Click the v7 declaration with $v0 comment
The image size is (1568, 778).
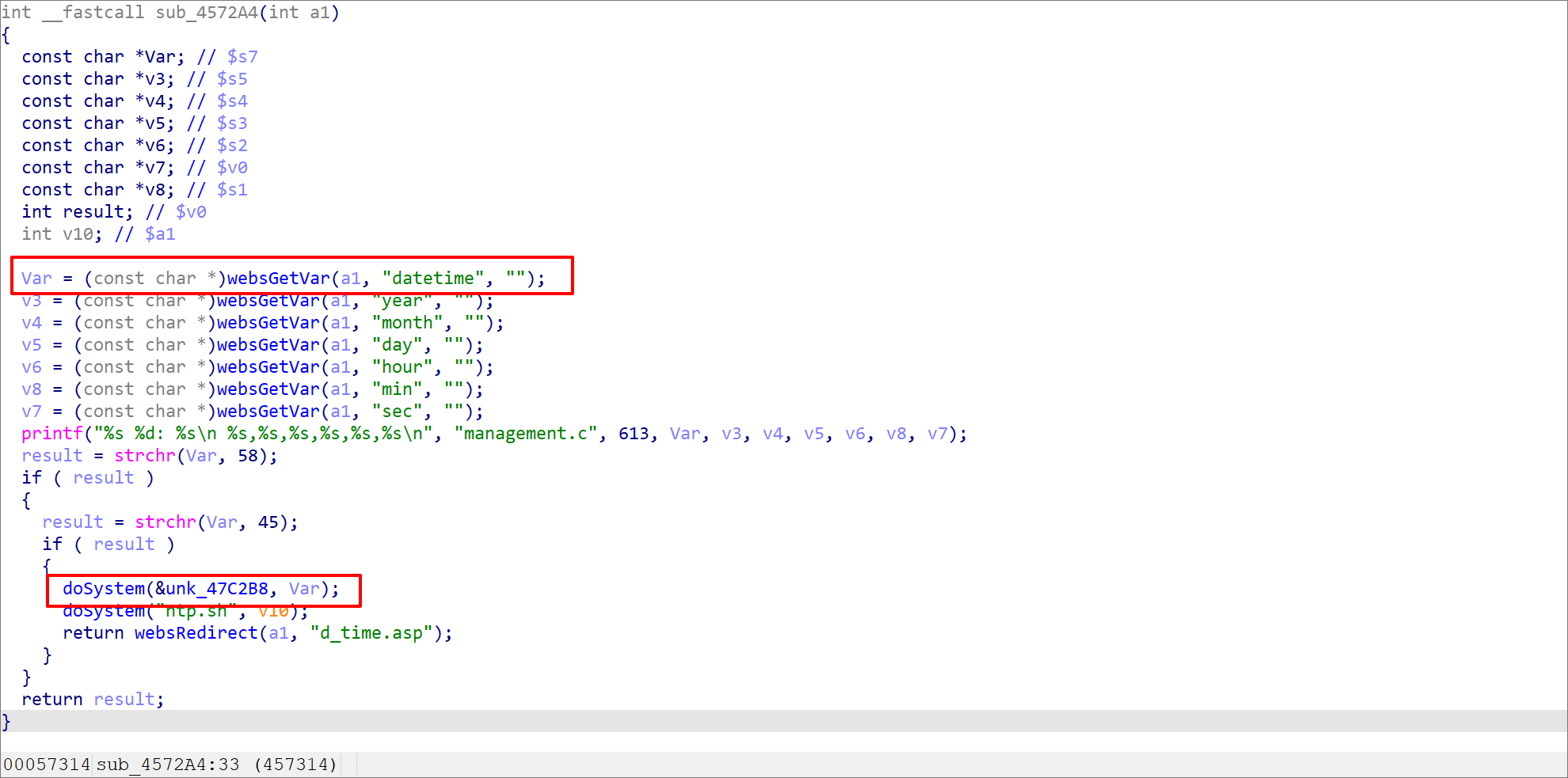pyautogui.click(x=135, y=168)
